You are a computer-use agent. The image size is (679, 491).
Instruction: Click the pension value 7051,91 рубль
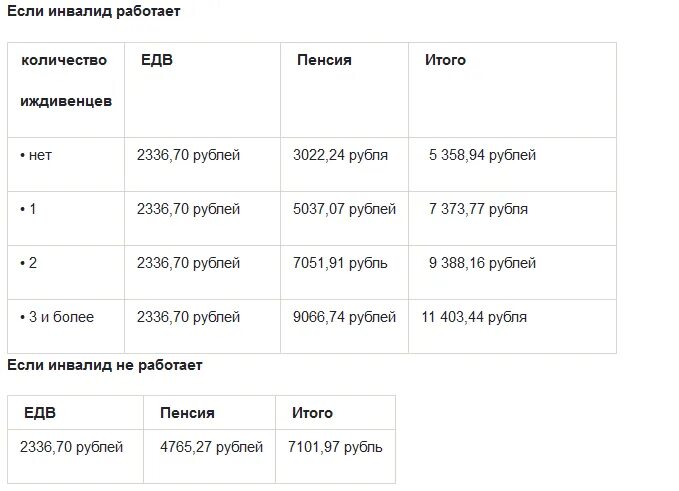click(x=340, y=263)
